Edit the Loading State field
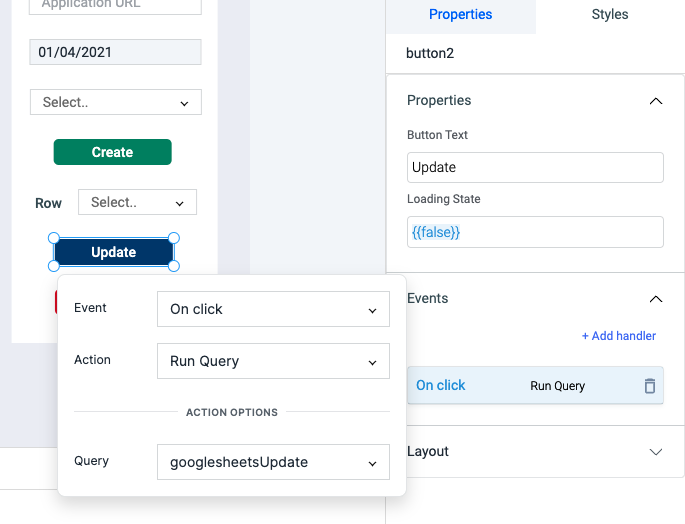 click(535, 232)
